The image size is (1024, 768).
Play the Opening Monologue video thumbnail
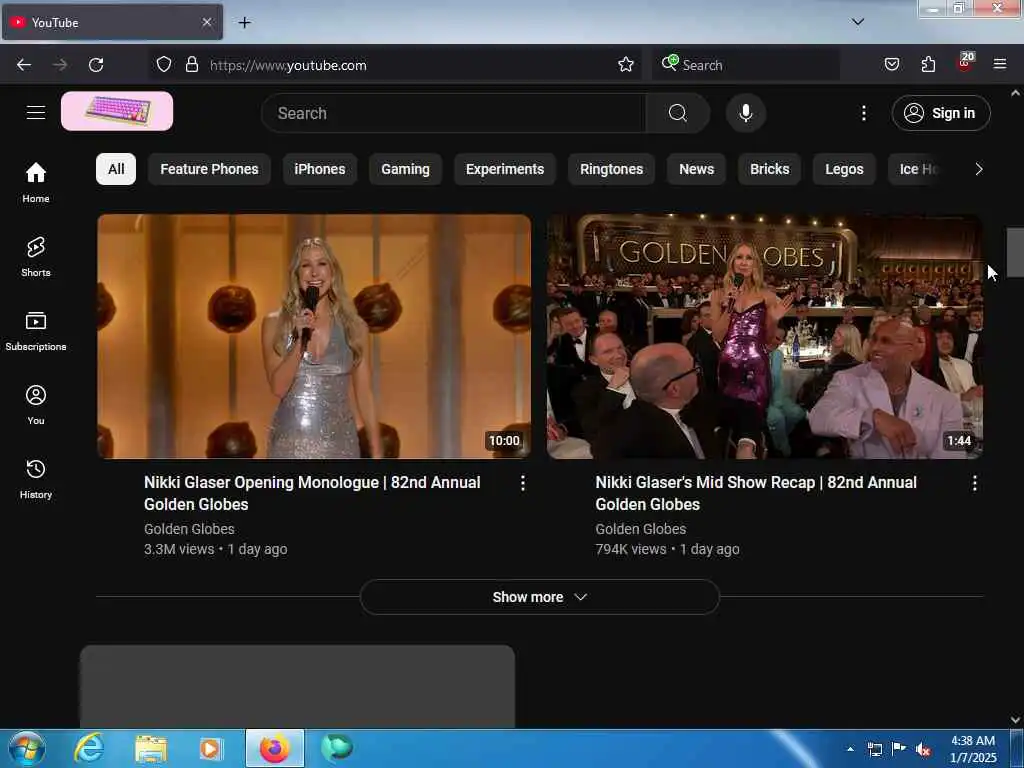coord(314,336)
